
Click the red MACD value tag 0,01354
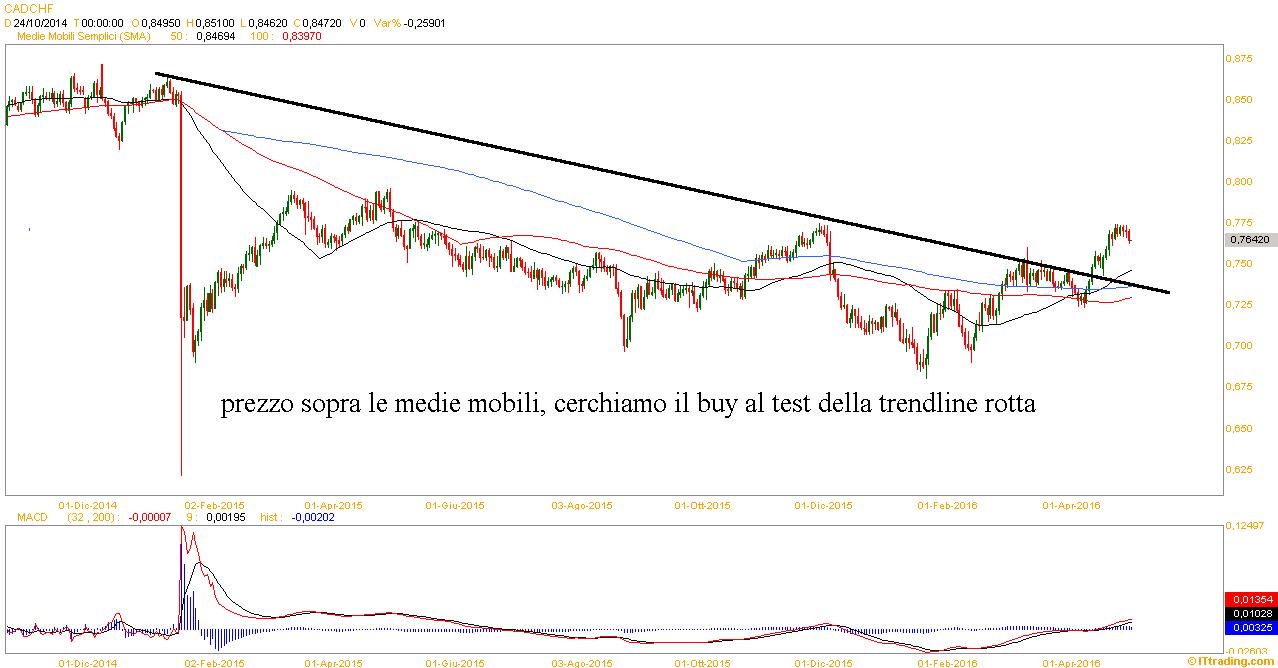[1250, 599]
